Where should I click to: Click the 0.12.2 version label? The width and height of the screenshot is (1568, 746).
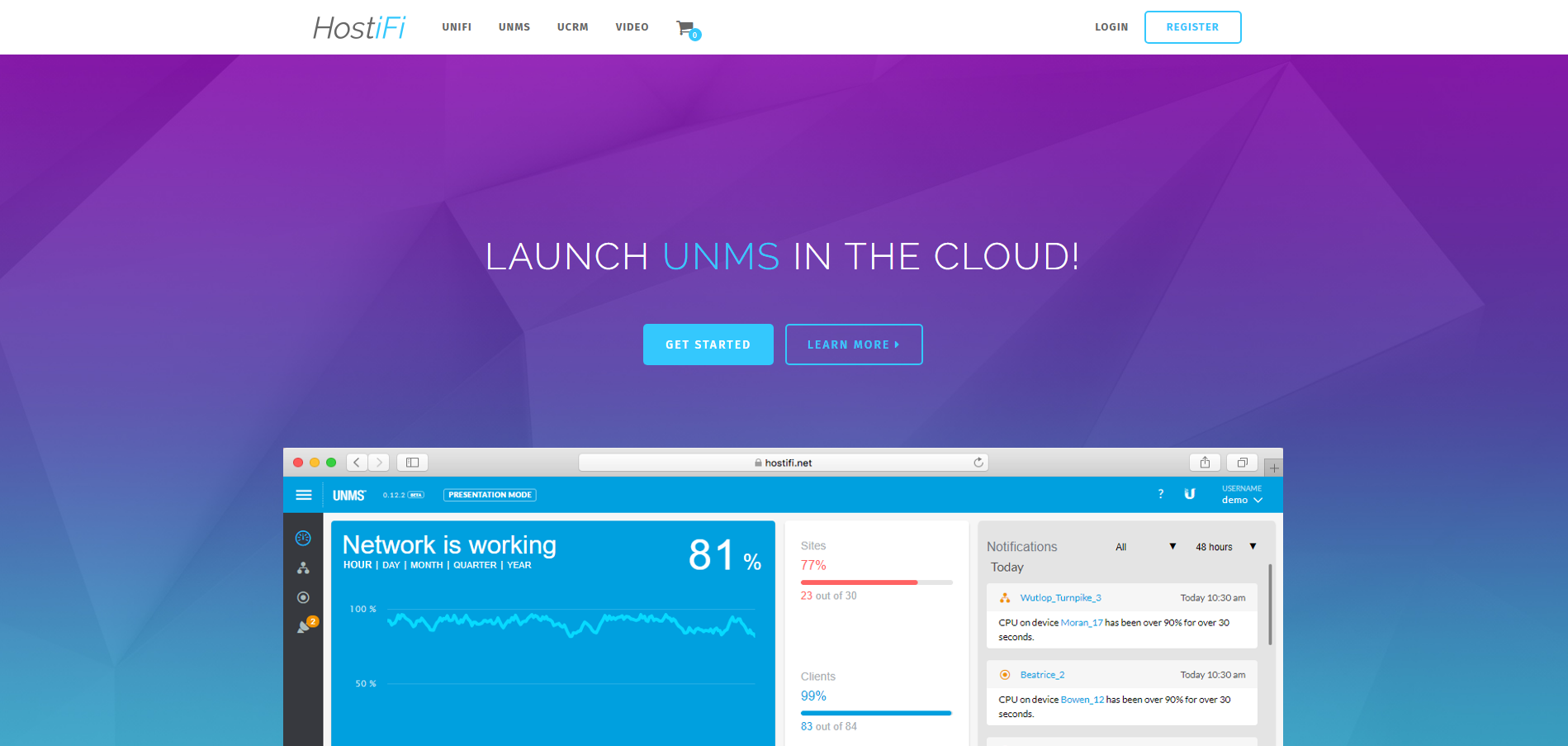[x=394, y=495]
